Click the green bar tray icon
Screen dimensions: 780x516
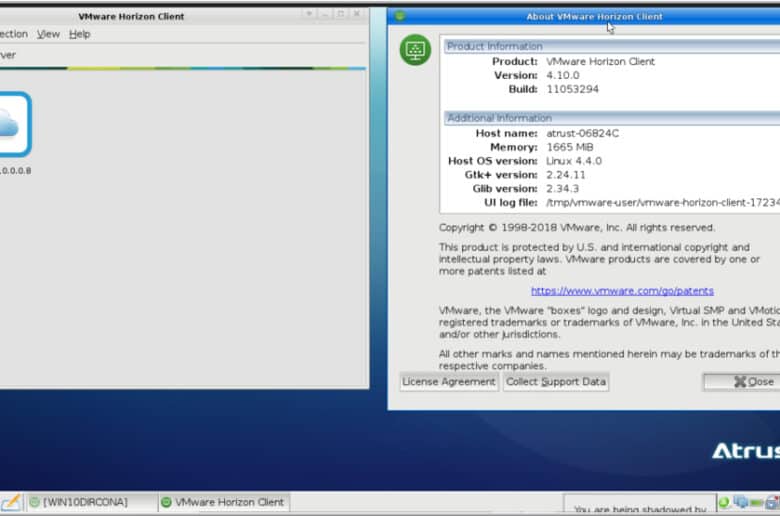tap(757, 503)
